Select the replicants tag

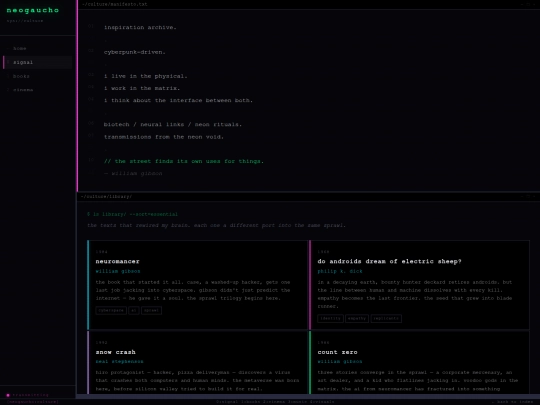click(x=386, y=319)
